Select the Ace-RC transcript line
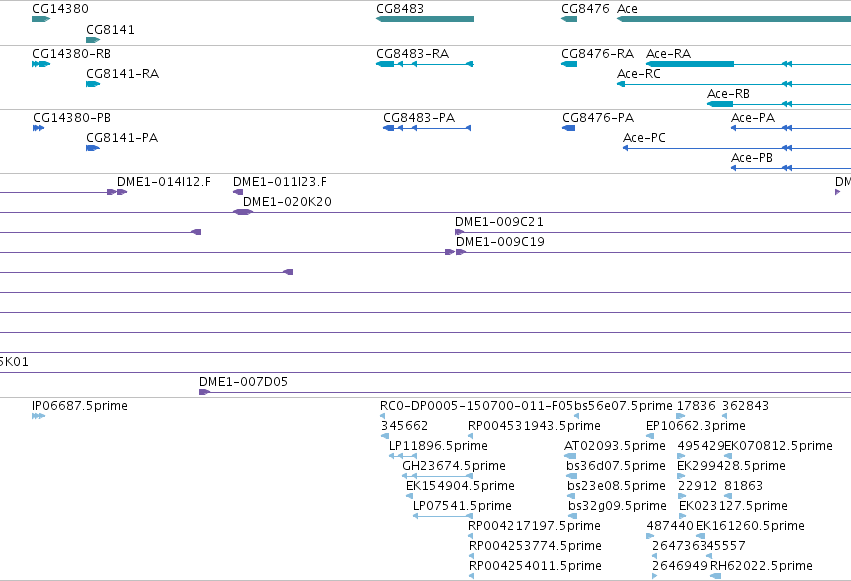Image resolution: width=851 pixels, height=581 pixels. [x=734, y=84]
